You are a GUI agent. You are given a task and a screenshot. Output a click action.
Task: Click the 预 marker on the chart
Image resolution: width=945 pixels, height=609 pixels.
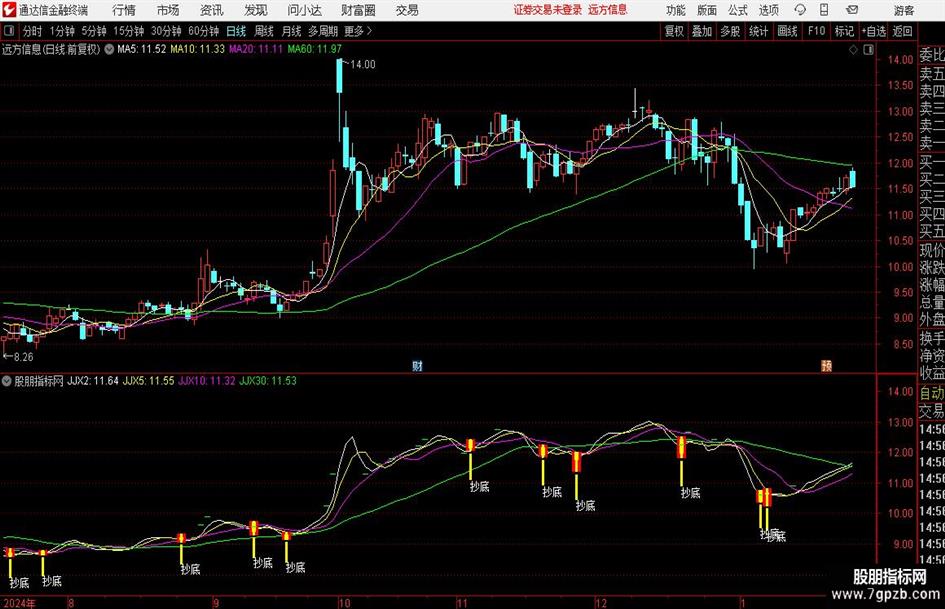(x=826, y=365)
